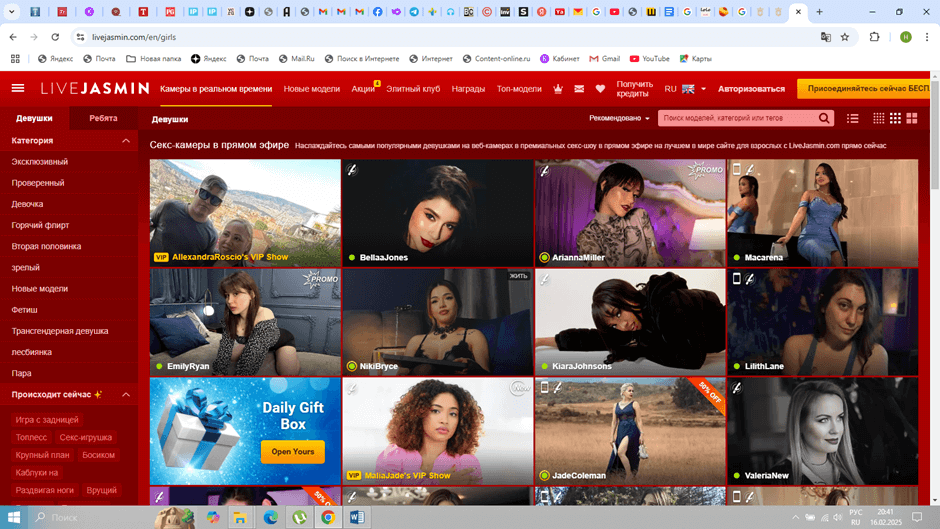
Task: Expand the Рекомендовано sorting dropdown
Action: [x=619, y=118]
